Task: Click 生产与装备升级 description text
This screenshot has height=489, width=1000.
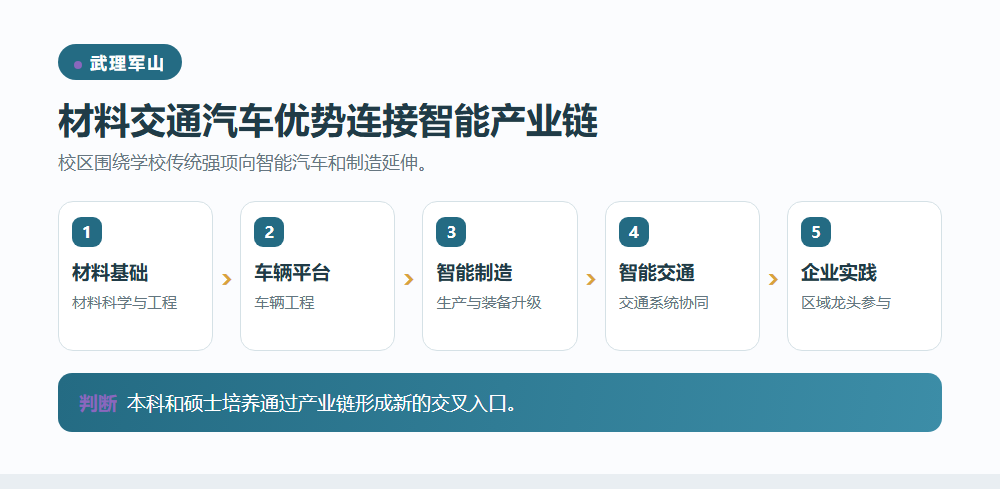Action: click(x=489, y=302)
